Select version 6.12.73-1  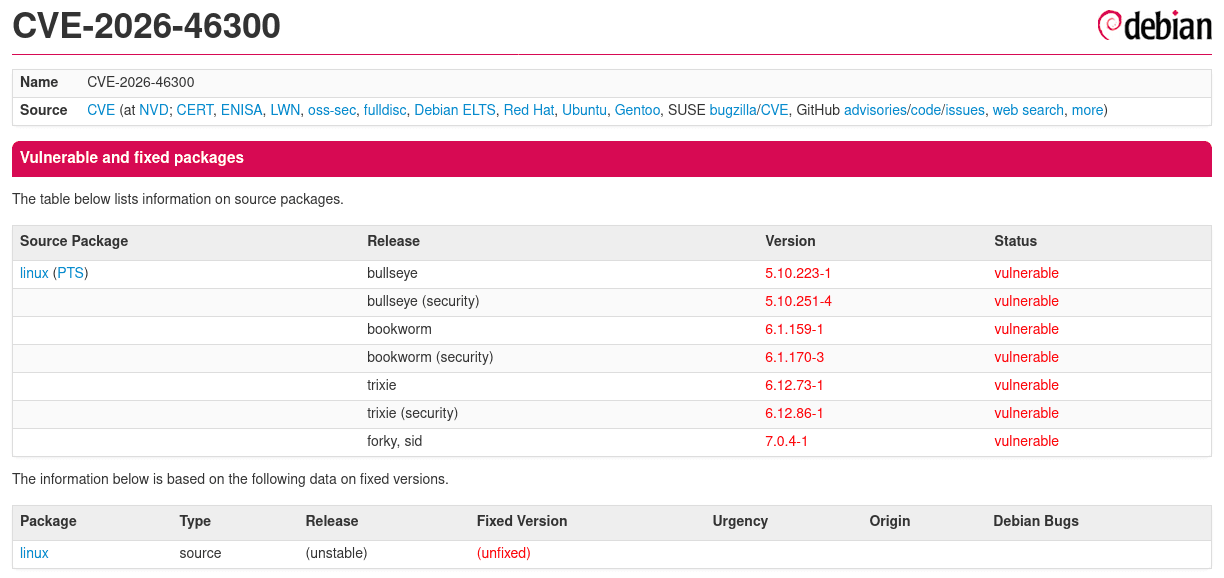point(795,385)
